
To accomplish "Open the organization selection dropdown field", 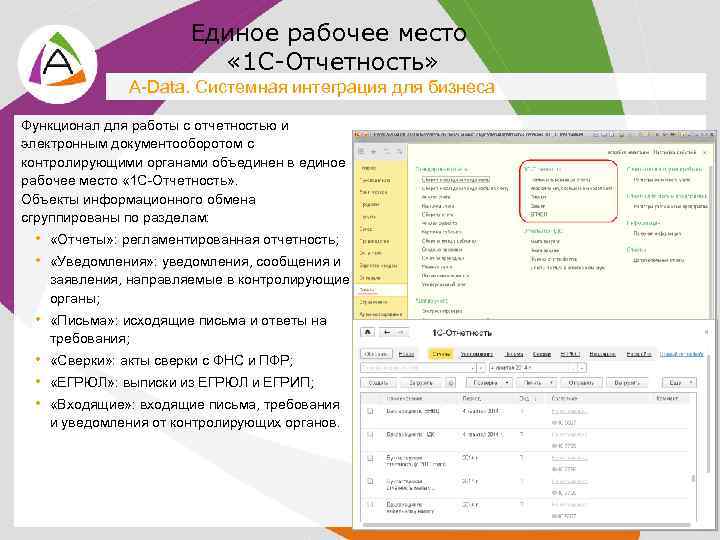I will coord(418,368).
